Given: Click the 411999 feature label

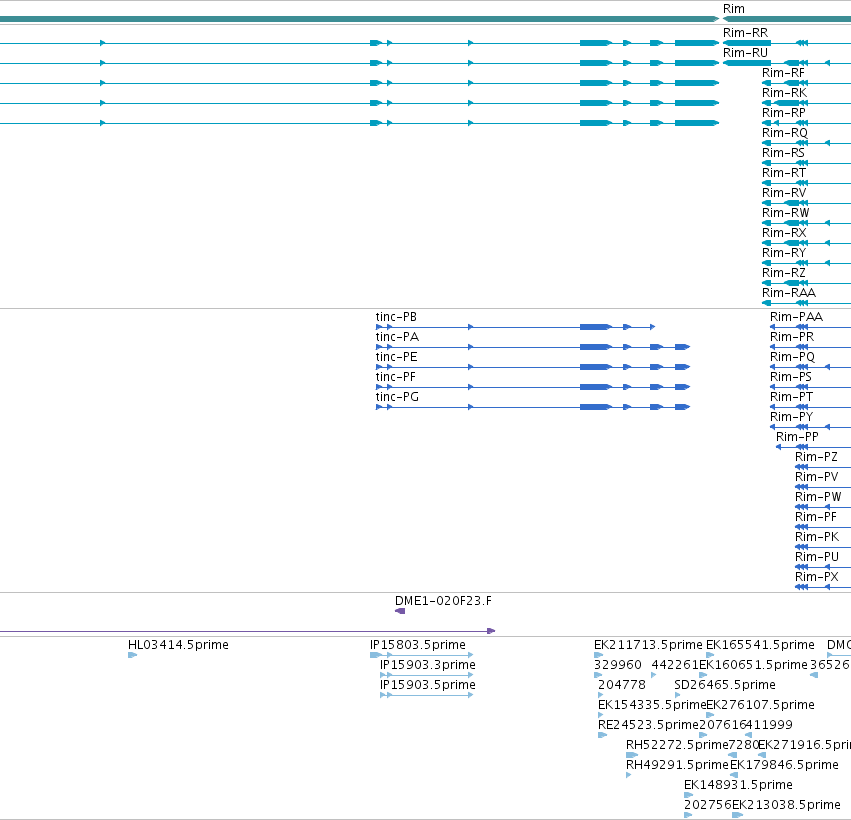Looking at the screenshot, I should tap(770, 726).
